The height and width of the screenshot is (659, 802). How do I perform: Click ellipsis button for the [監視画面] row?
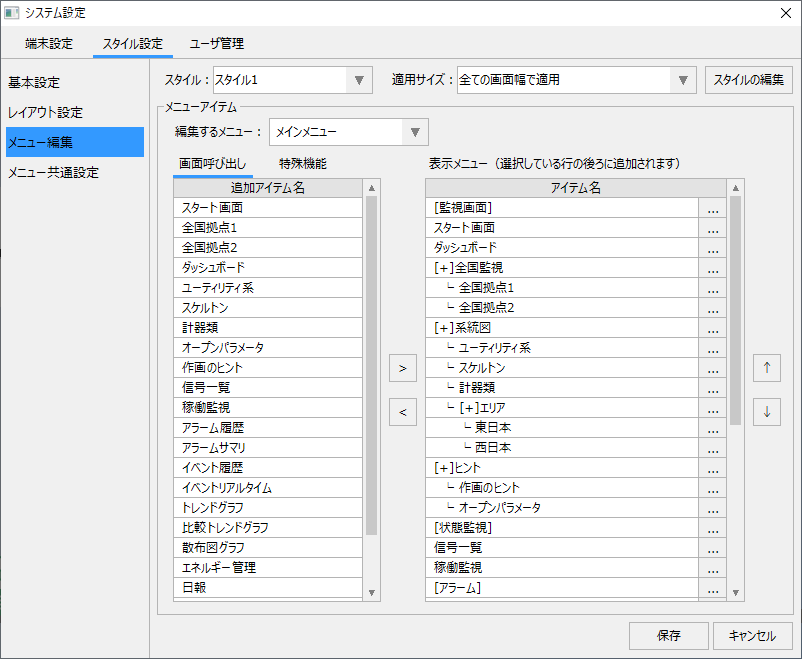pos(712,208)
